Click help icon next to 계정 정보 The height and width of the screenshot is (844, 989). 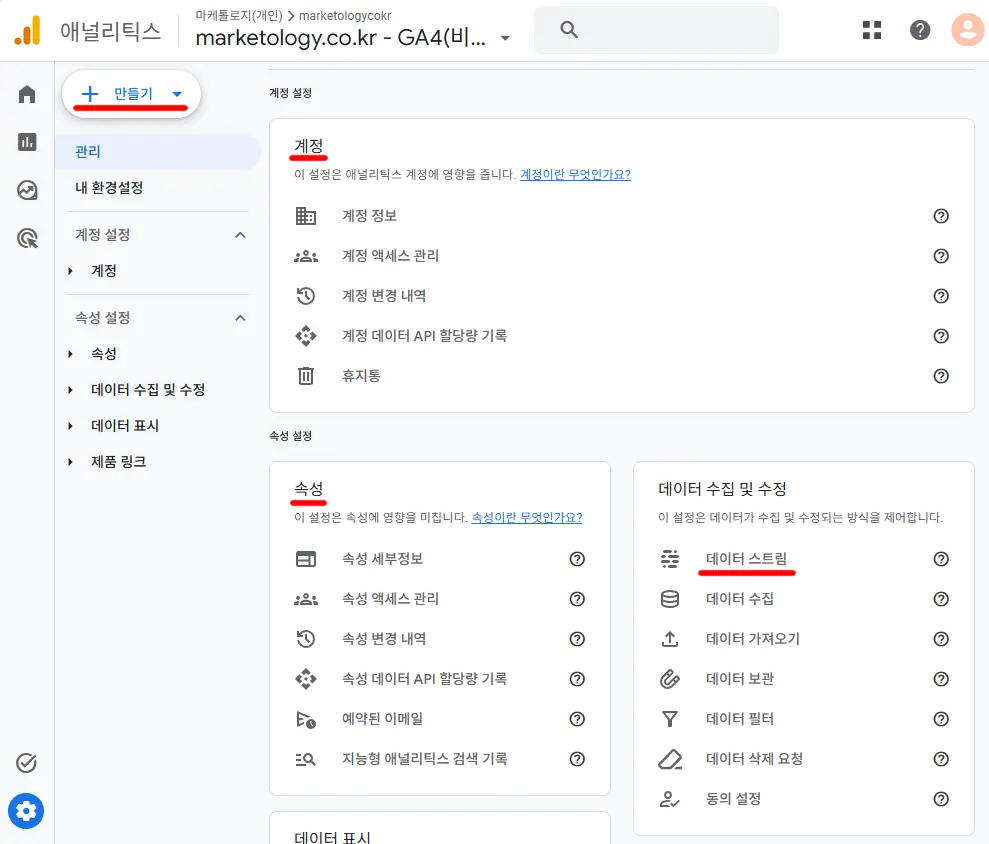pyautogui.click(x=940, y=216)
